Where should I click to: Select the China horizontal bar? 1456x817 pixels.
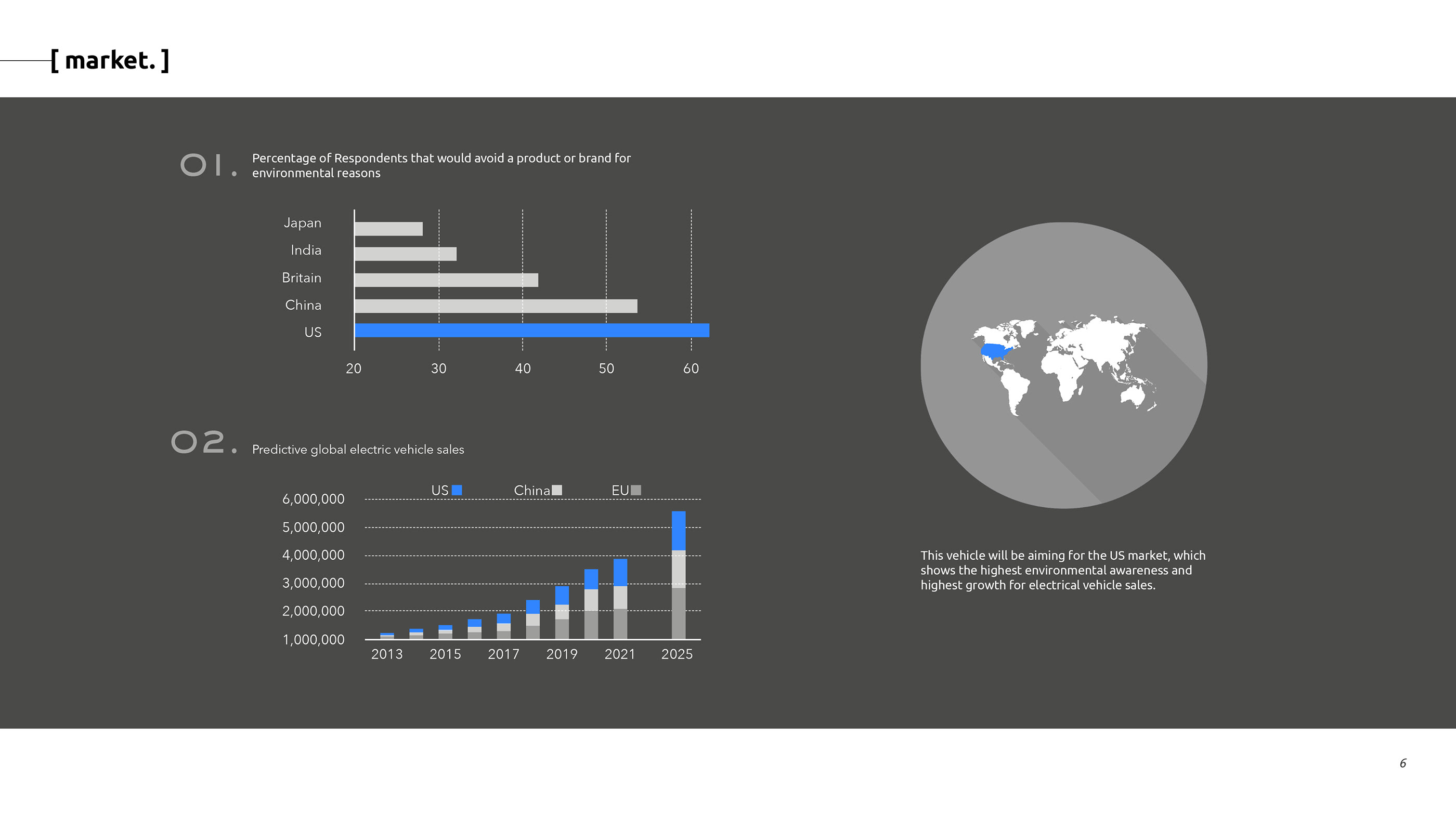[x=496, y=306]
